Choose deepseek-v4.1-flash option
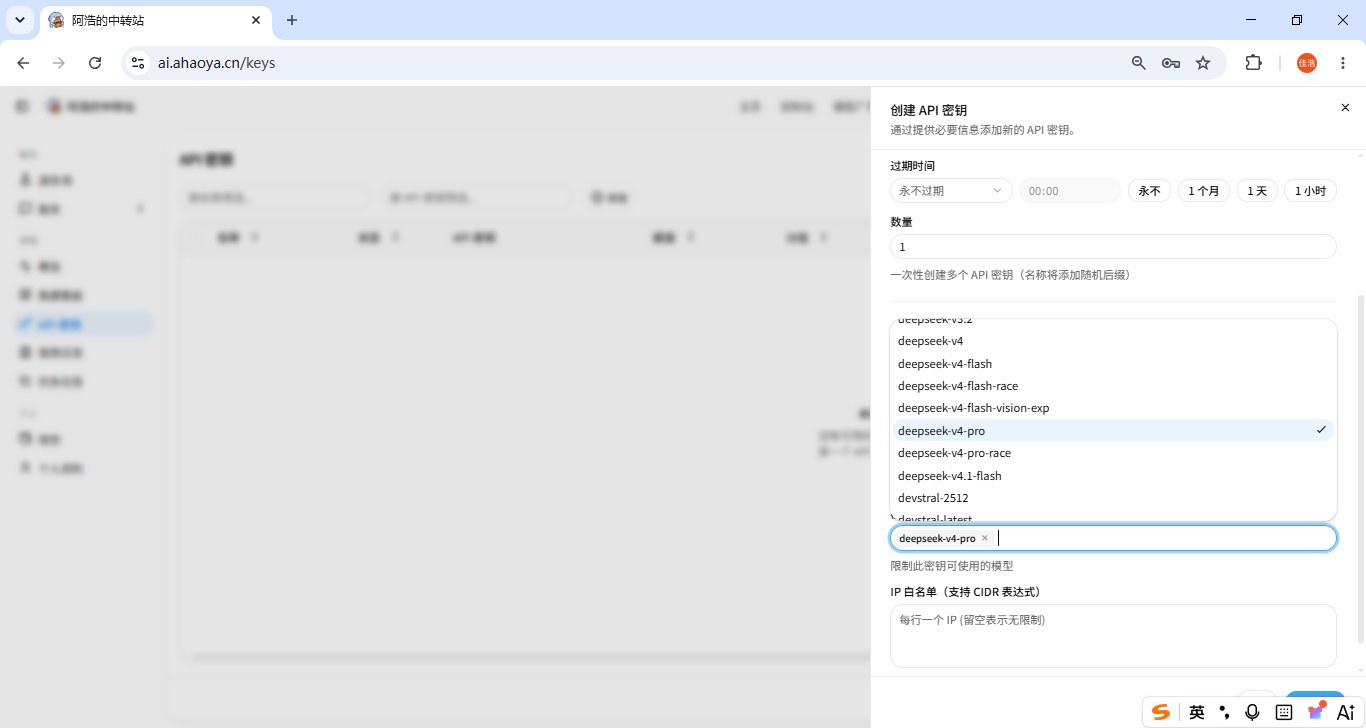The image size is (1366, 728). pos(1113,476)
